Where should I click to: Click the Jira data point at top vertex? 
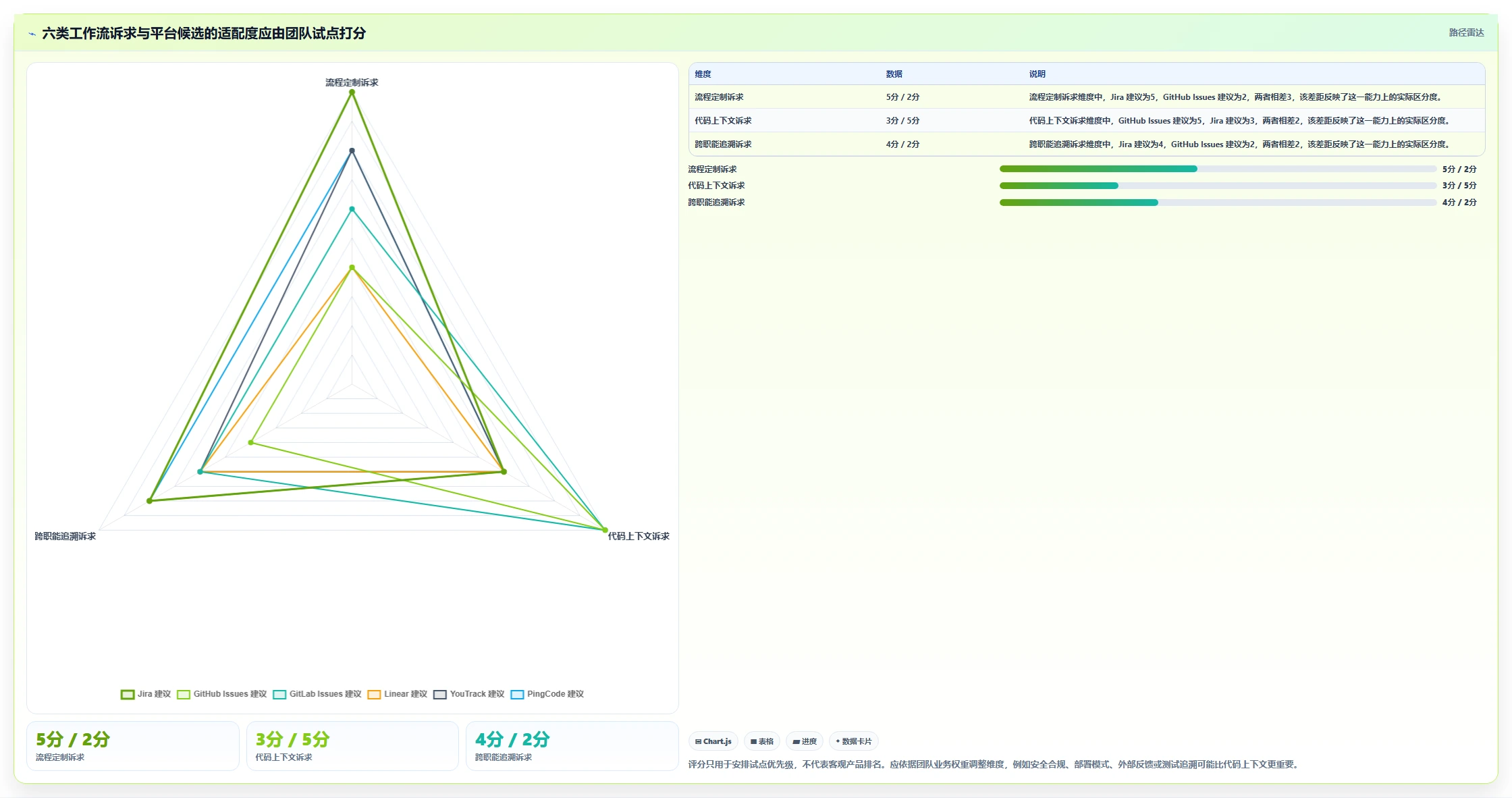pyautogui.click(x=352, y=92)
